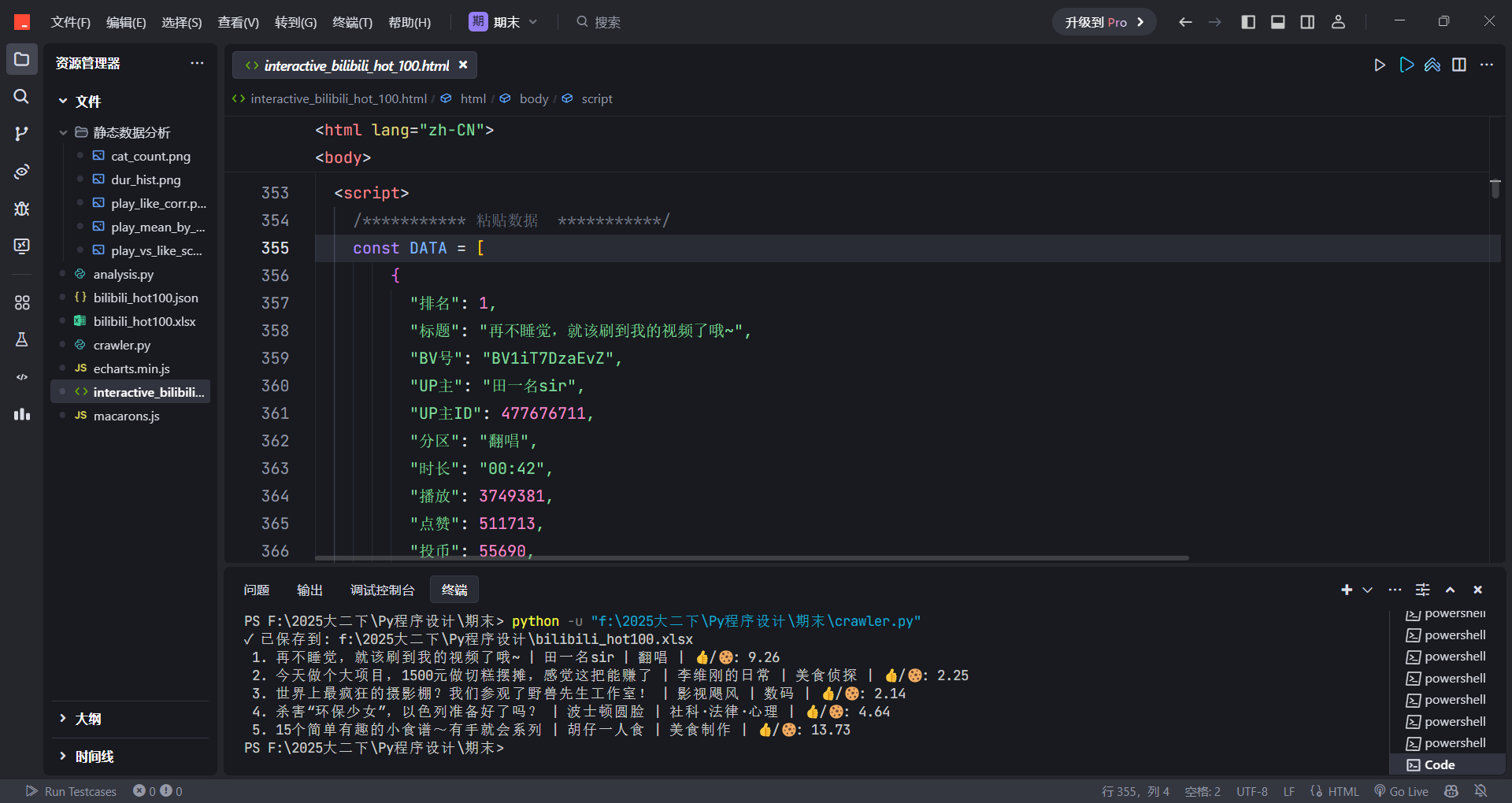Open Explorer panel more actions ellipsis
The image size is (1512, 803).
[197, 63]
